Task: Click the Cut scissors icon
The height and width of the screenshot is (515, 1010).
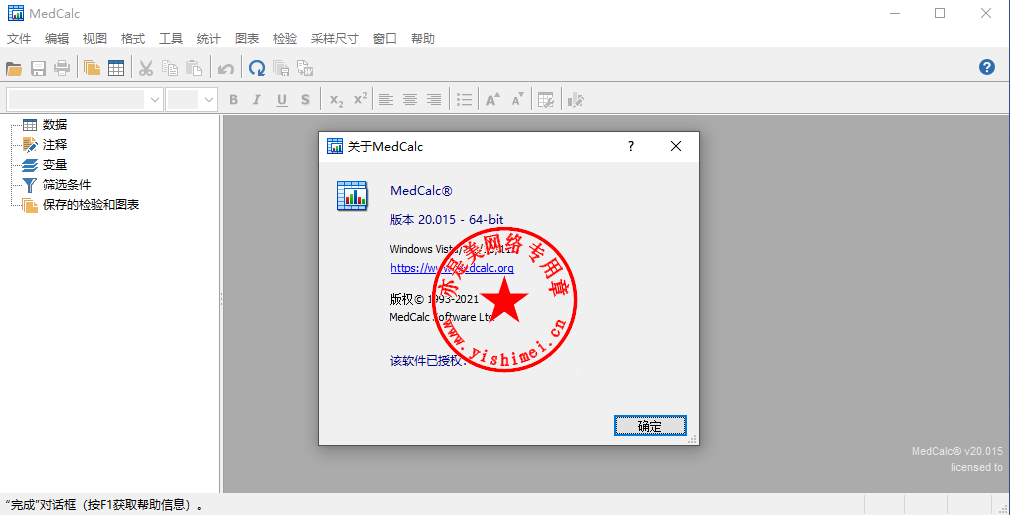Action: (x=146, y=68)
